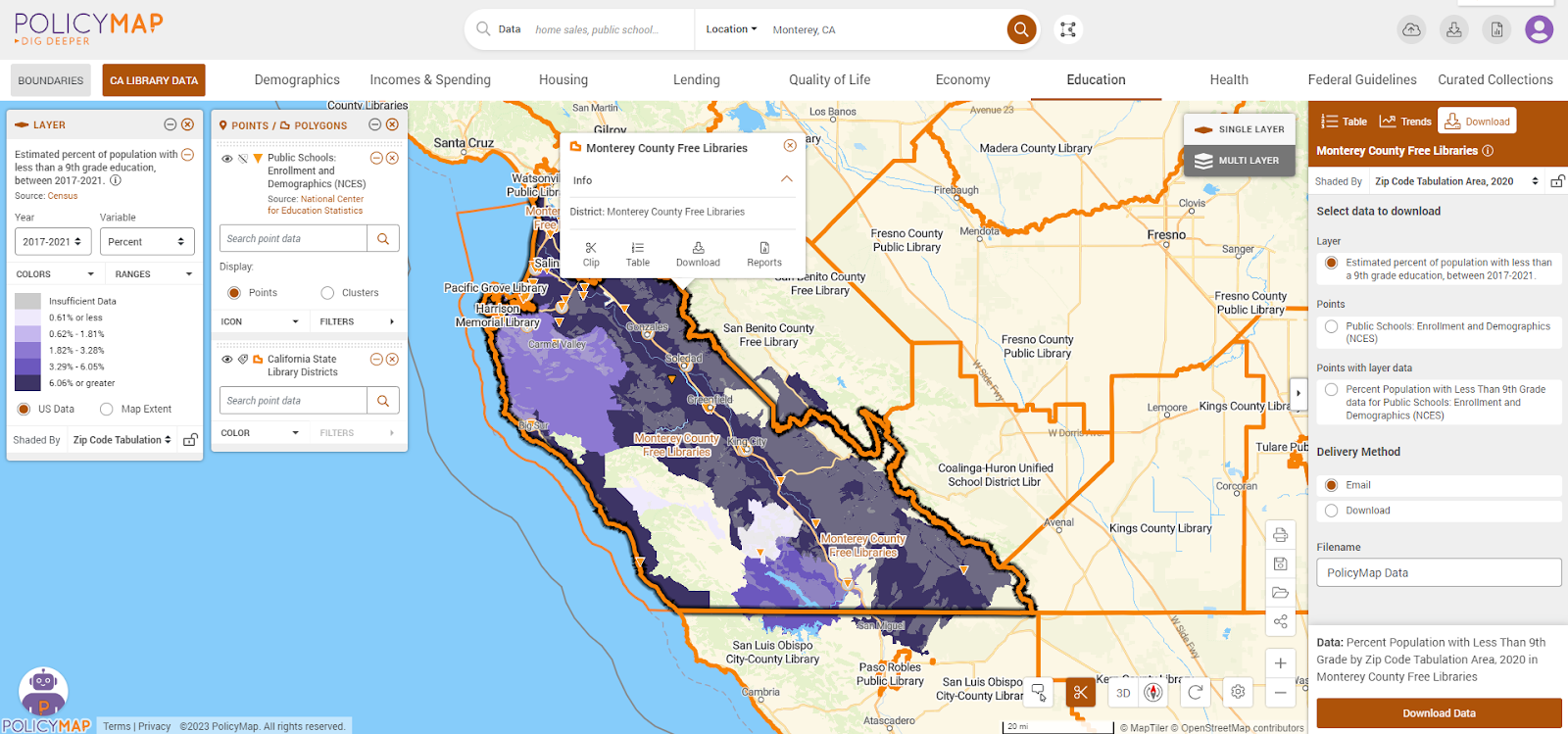This screenshot has width=1568, height=734.
Task: Toggle visibility of Public Schools points
Action: coord(226,159)
